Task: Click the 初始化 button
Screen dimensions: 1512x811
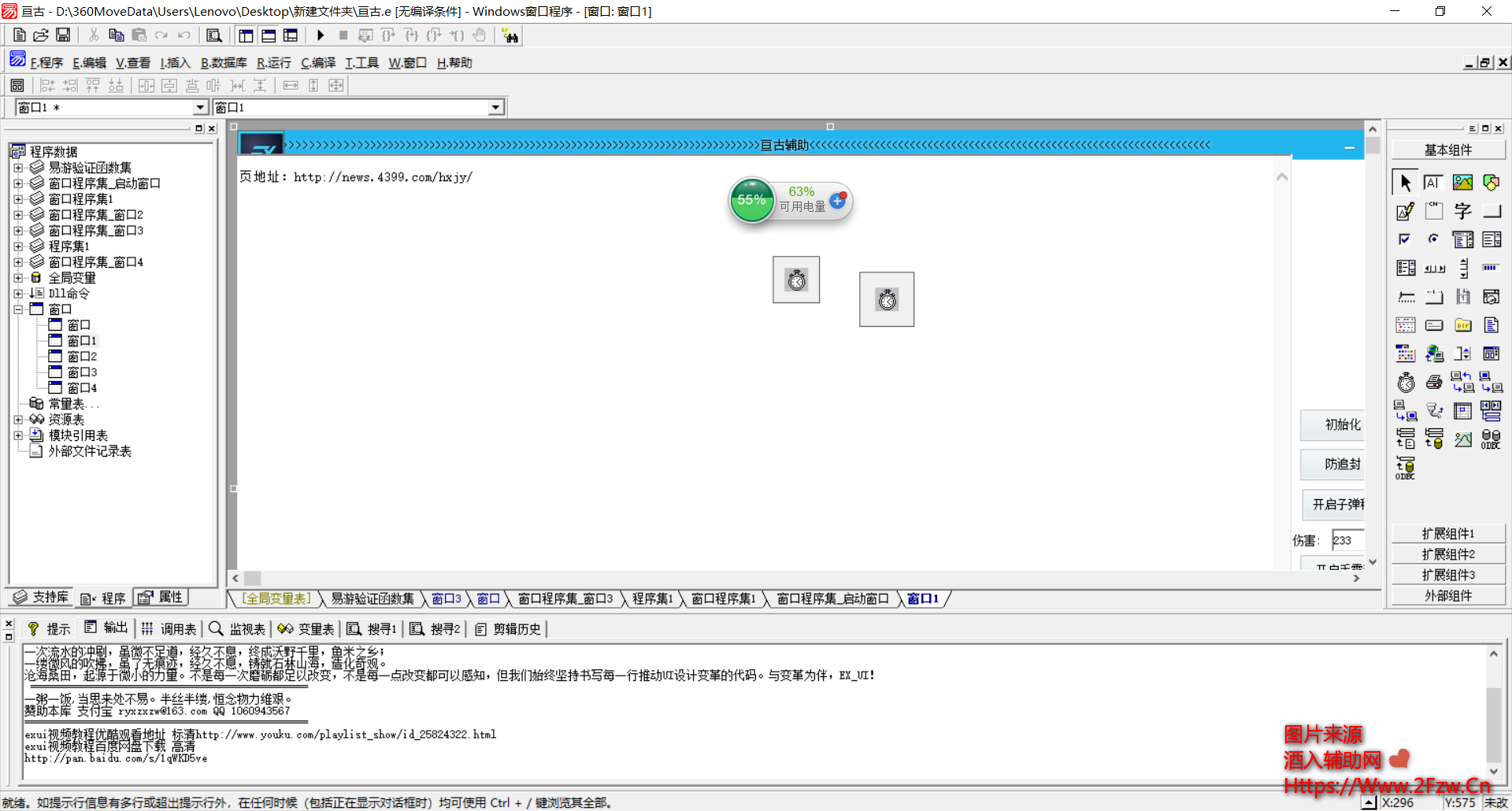Action: point(1341,425)
